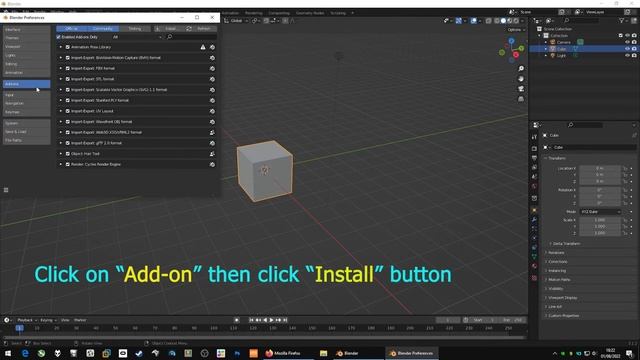
Task: Expand the Import-Export: STL format add-on
Action: click(x=61, y=79)
